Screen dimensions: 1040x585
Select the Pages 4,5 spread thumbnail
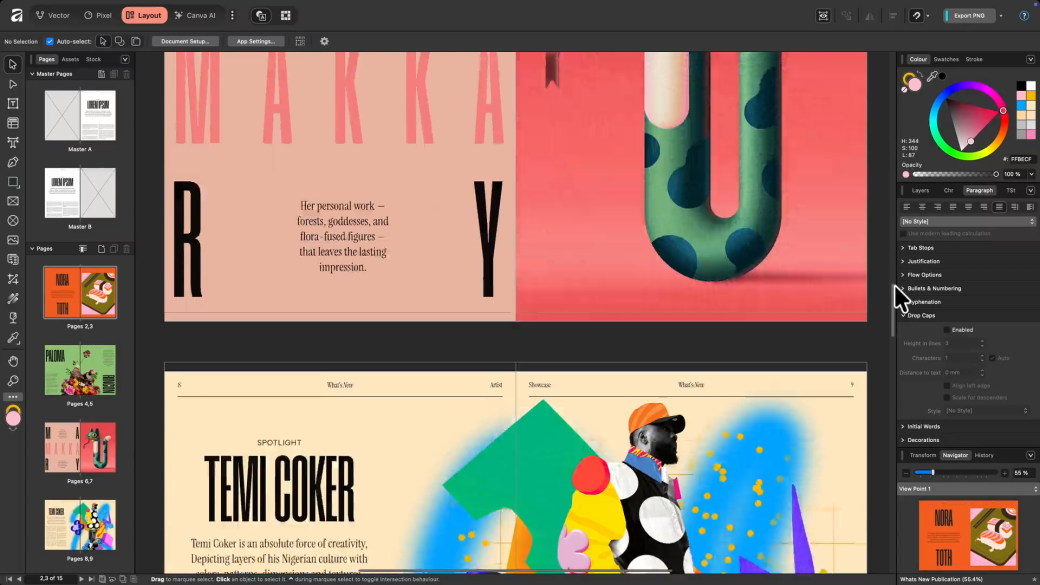80,370
